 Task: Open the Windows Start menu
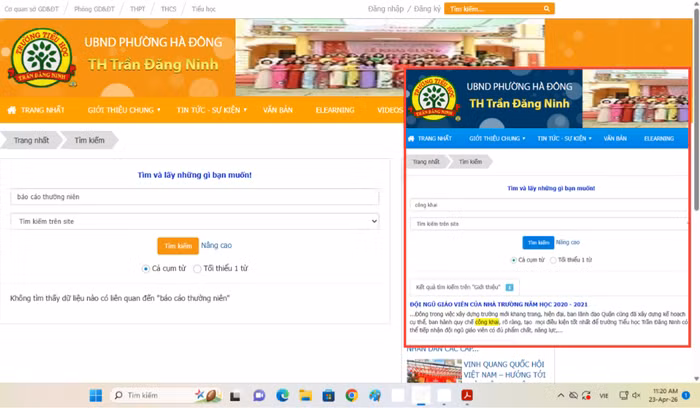(x=96, y=395)
